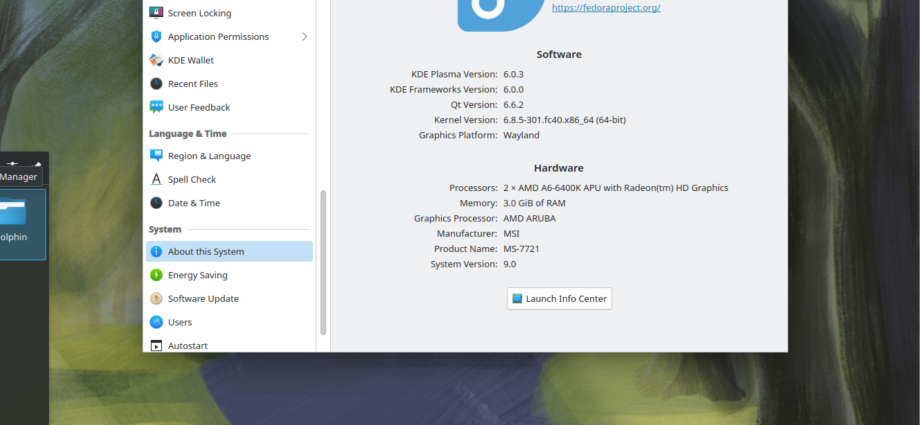920x425 pixels.
Task: Click the Spell Check letter A icon
Action: 156,179
